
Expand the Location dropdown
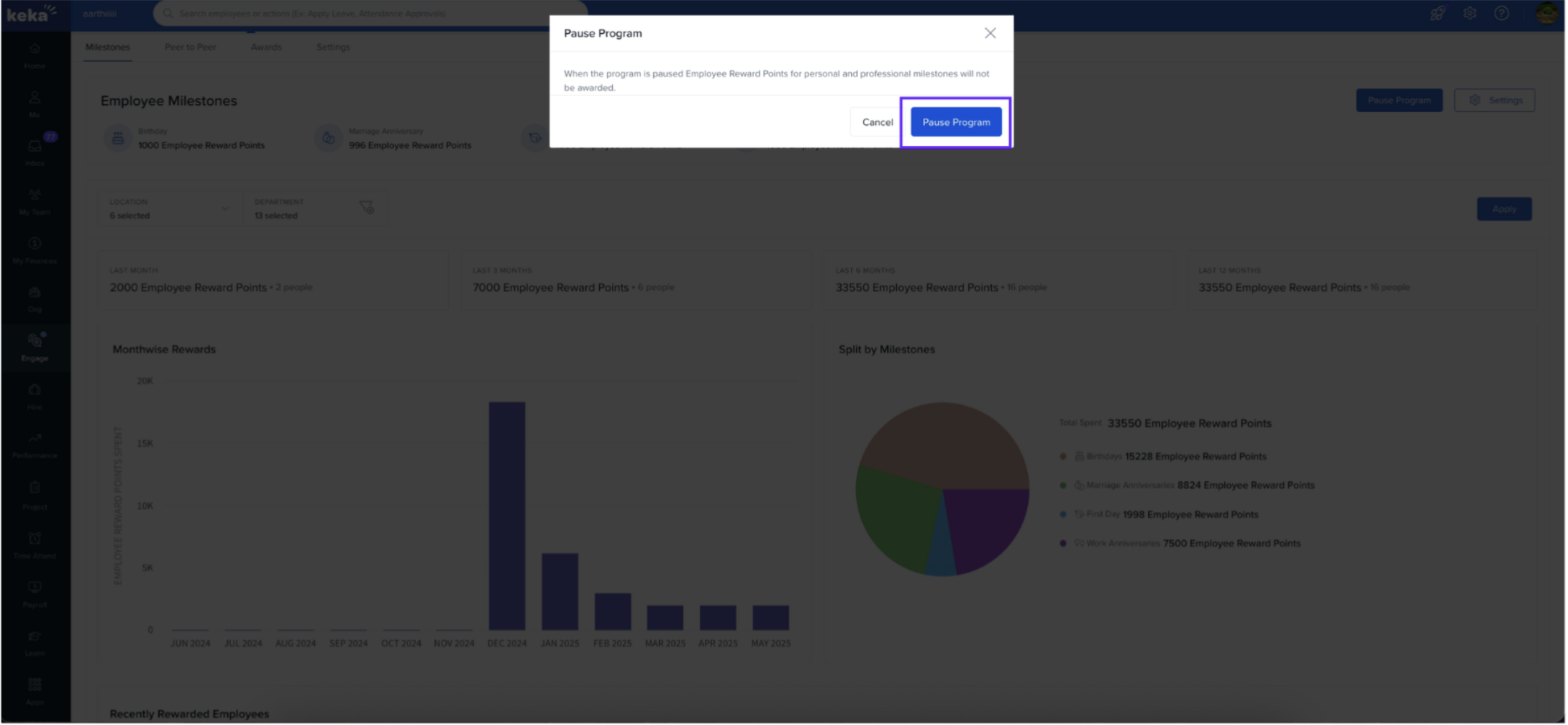(x=169, y=209)
